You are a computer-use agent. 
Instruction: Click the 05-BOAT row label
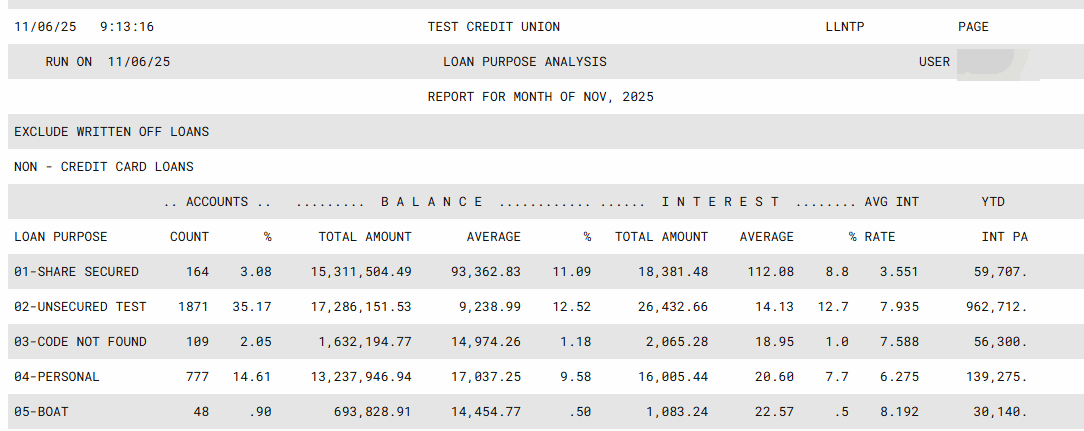pos(43,412)
